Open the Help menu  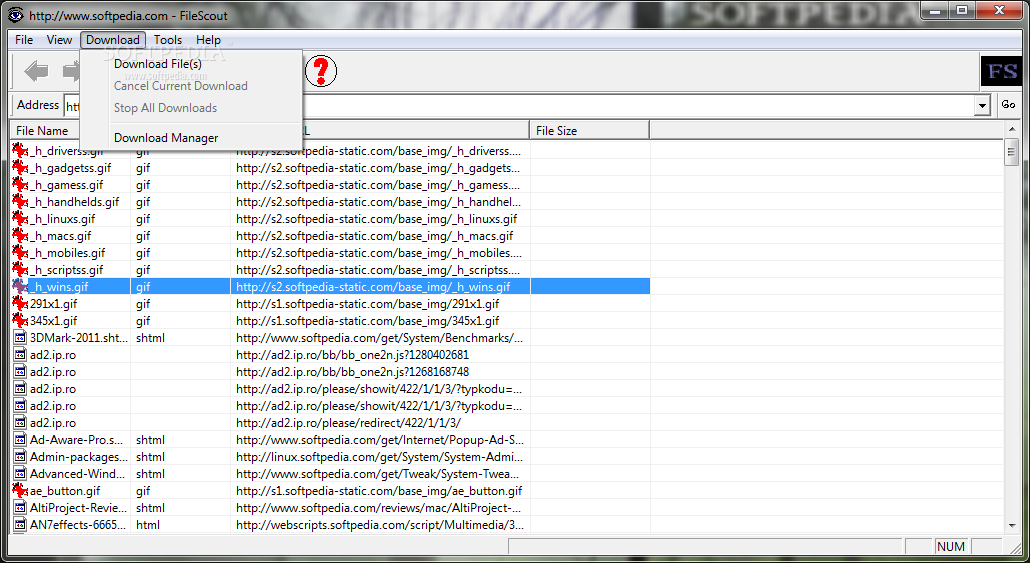coord(208,40)
